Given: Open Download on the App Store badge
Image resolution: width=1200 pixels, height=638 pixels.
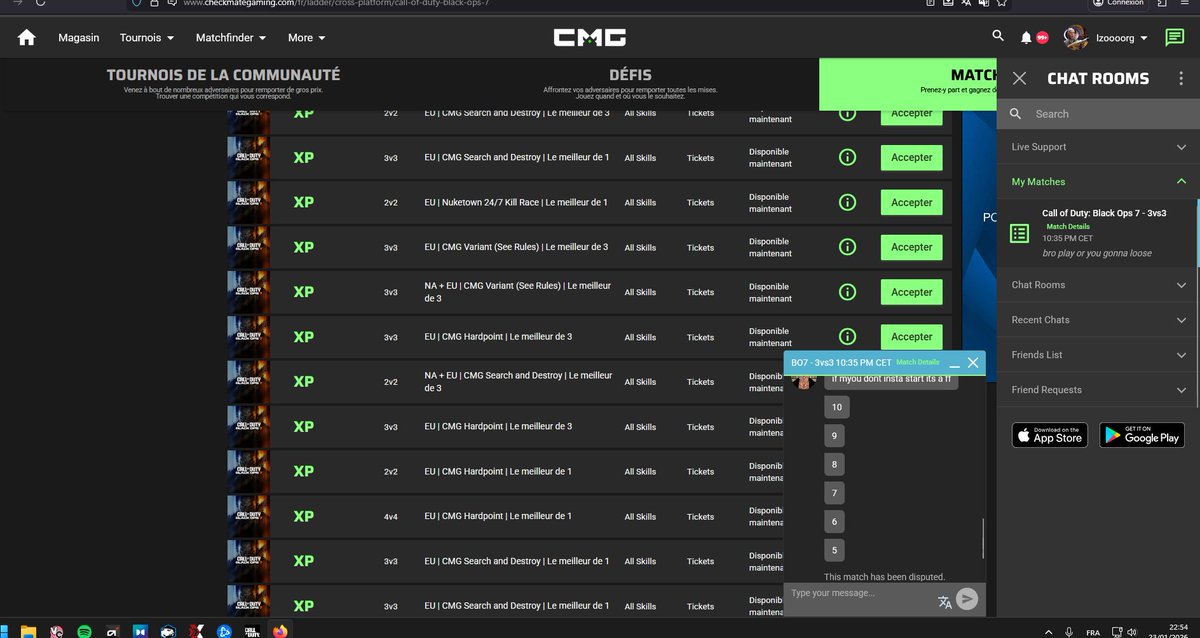Looking at the screenshot, I should point(1049,435).
